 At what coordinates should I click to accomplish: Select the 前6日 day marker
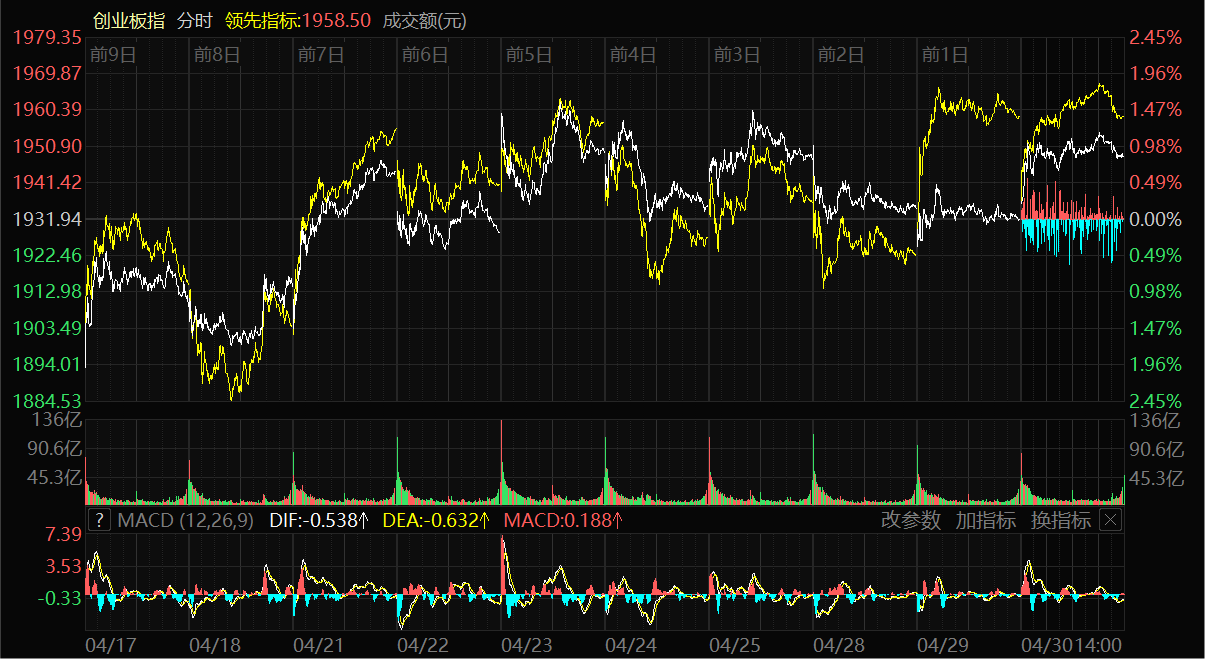tap(424, 54)
